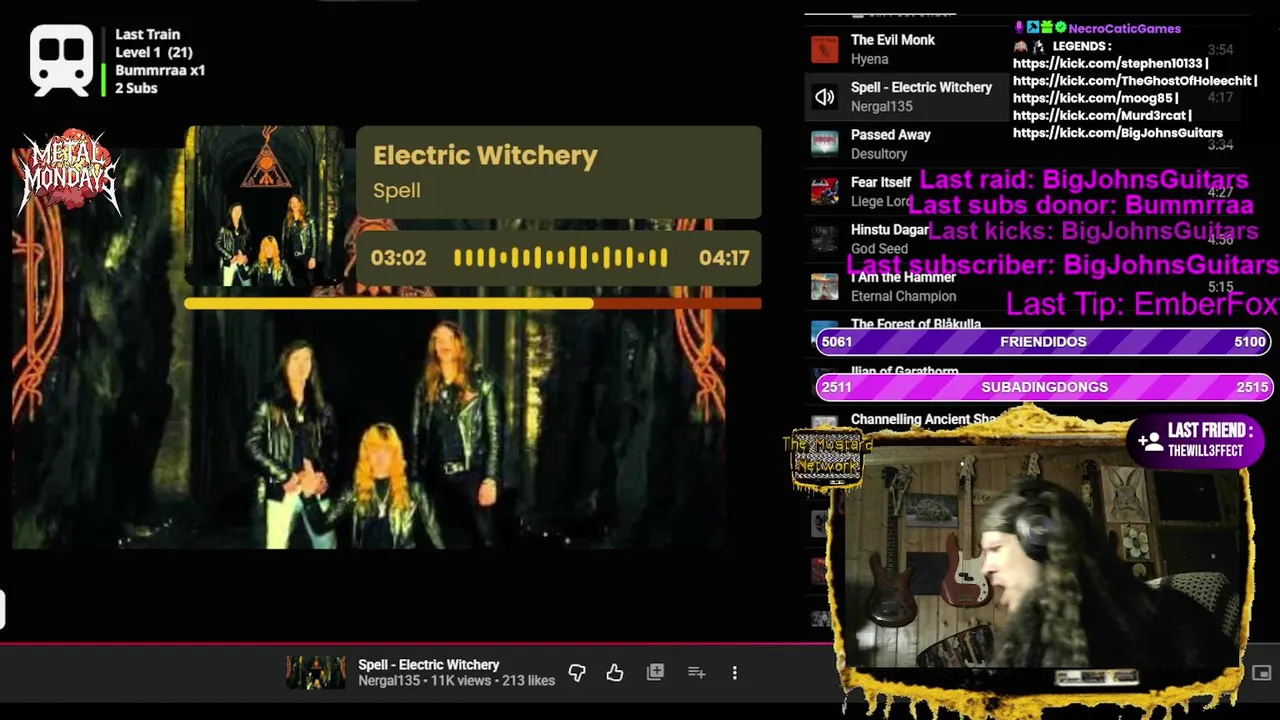Click the Bummrraa x1 train text

[x=160, y=70]
